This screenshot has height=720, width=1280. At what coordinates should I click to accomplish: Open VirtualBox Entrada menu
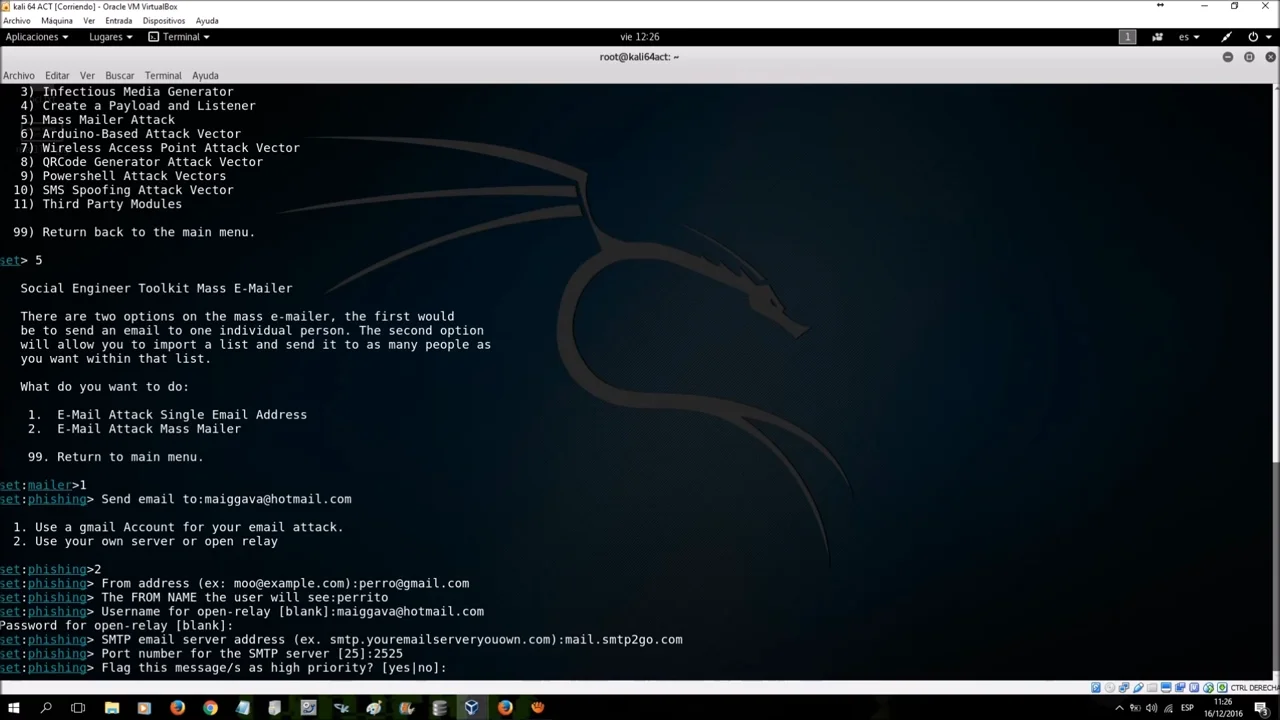(x=118, y=20)
